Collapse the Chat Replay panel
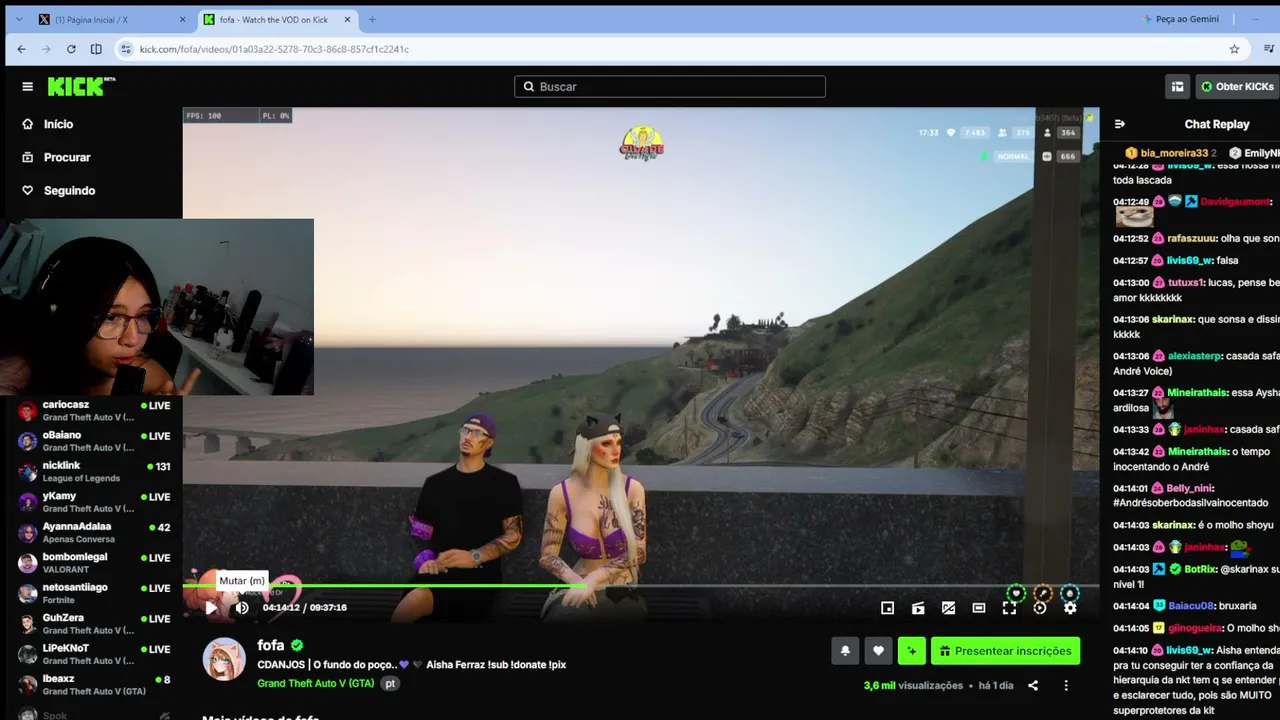Image resolution: width=1280 pixels, height=720 pixels. (1120, 124)
